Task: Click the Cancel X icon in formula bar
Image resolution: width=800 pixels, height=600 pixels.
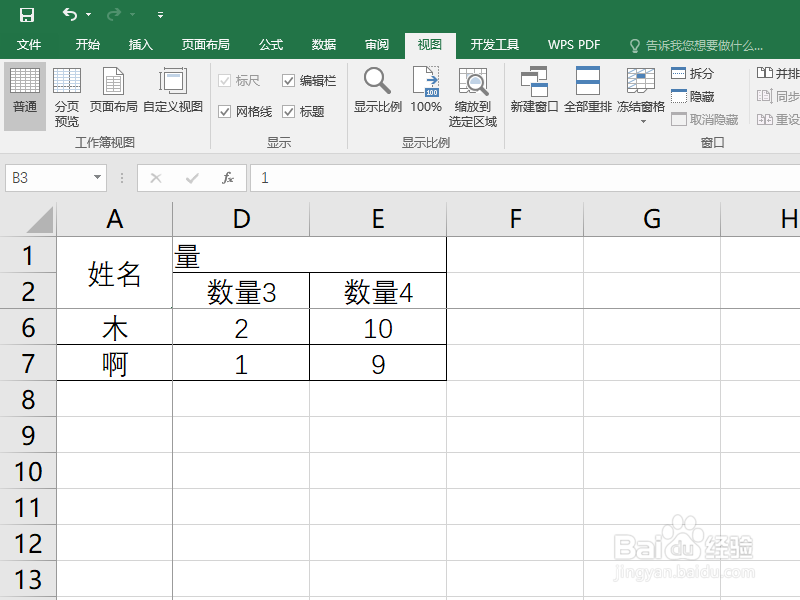Action: (156, 178)
